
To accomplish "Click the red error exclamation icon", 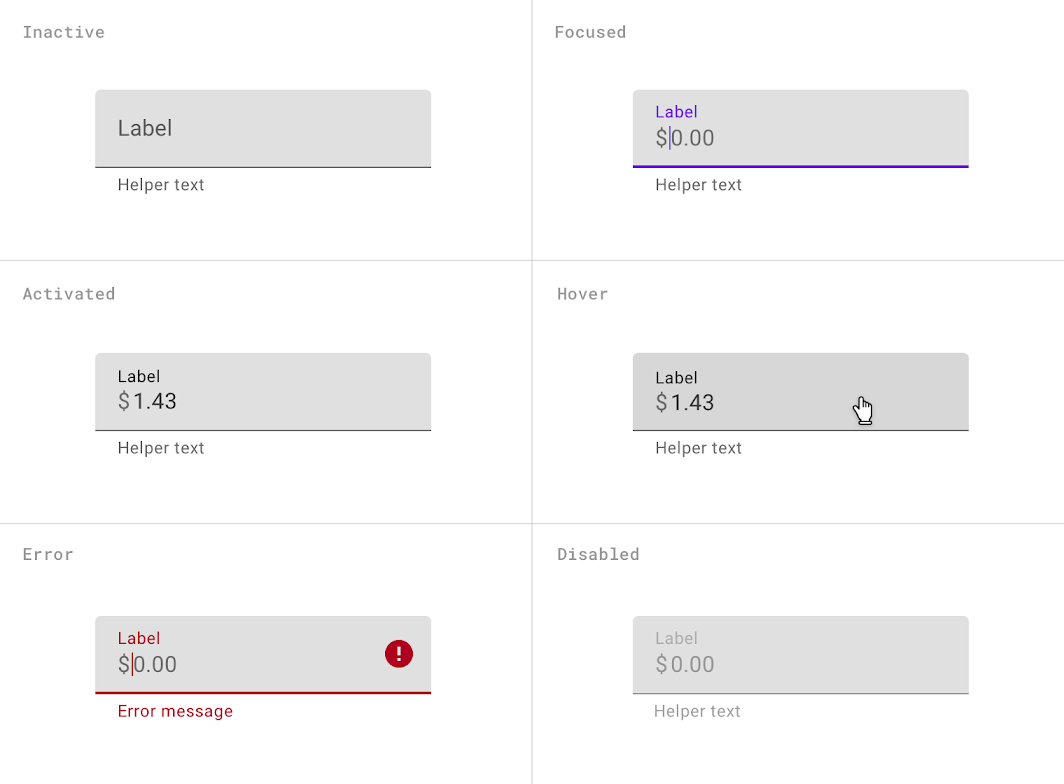I will (x=399, y=654).
